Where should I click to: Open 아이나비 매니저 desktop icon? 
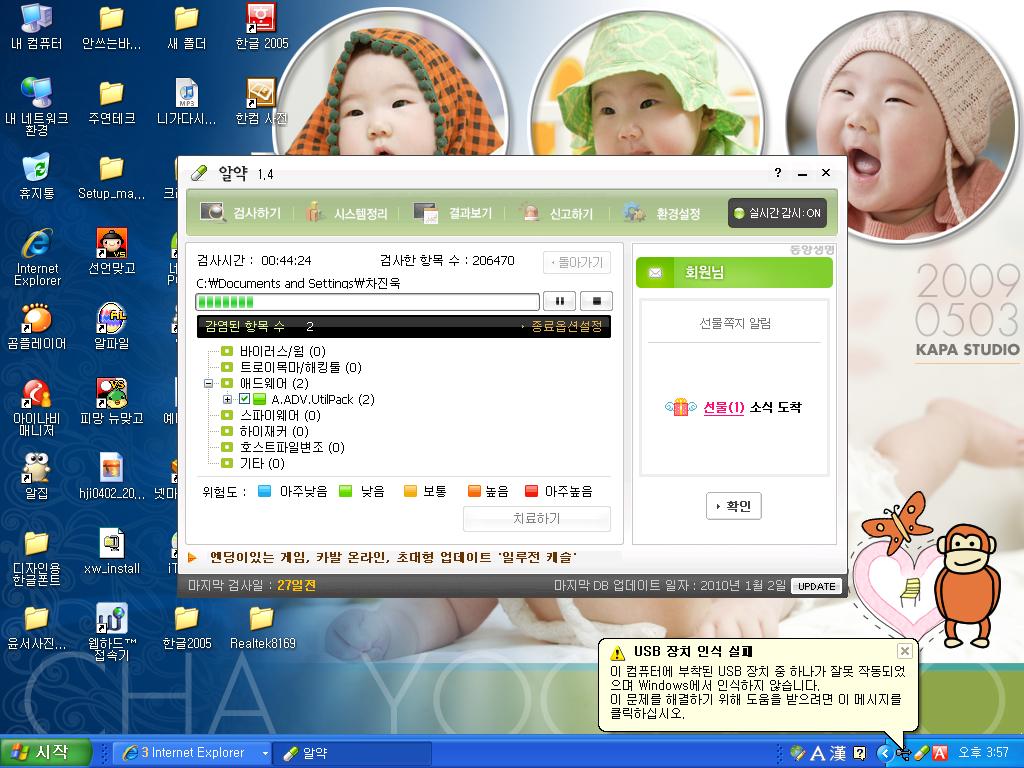click(37, 406)
